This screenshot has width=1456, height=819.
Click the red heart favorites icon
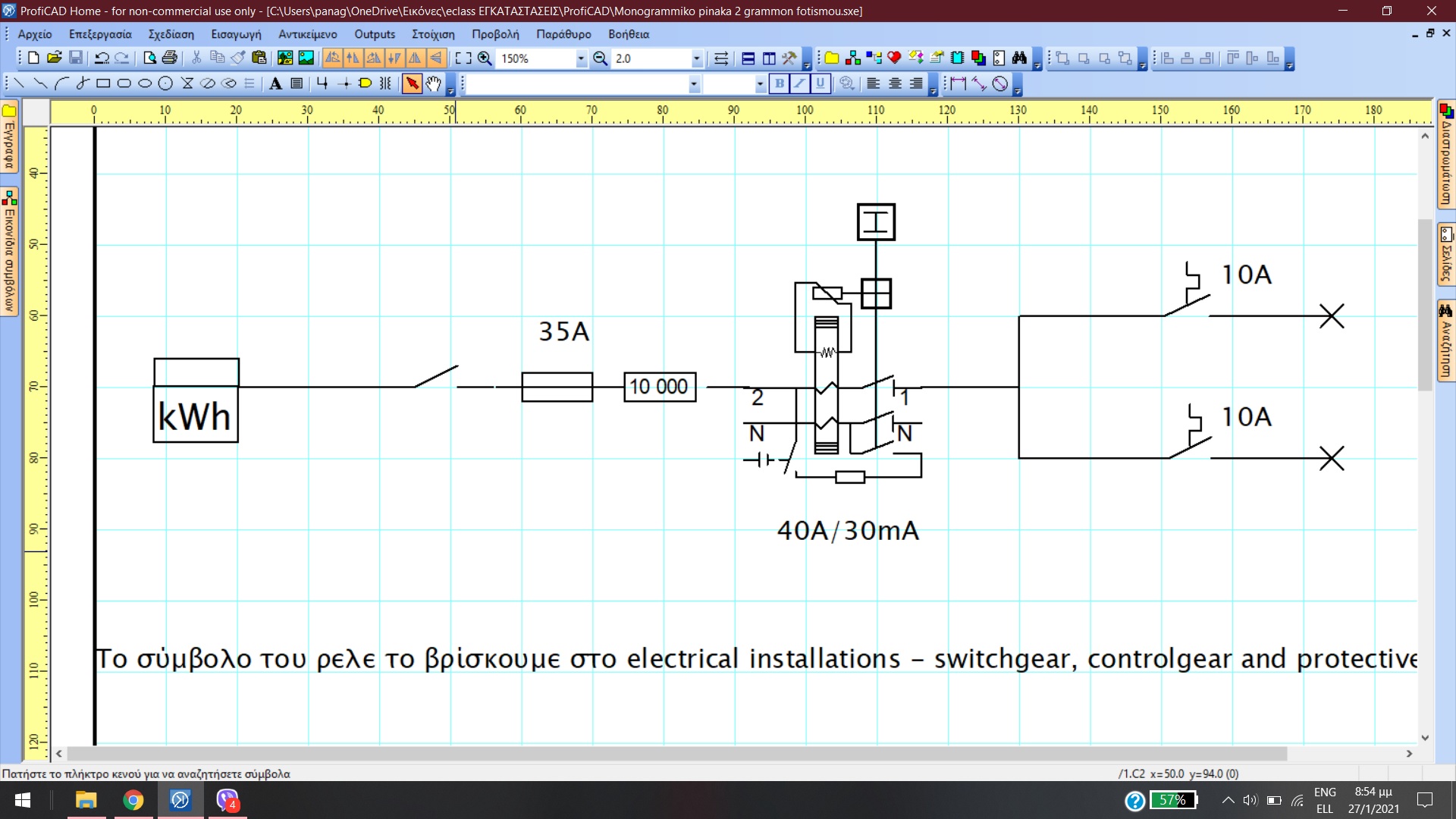[x=894, y=58]
